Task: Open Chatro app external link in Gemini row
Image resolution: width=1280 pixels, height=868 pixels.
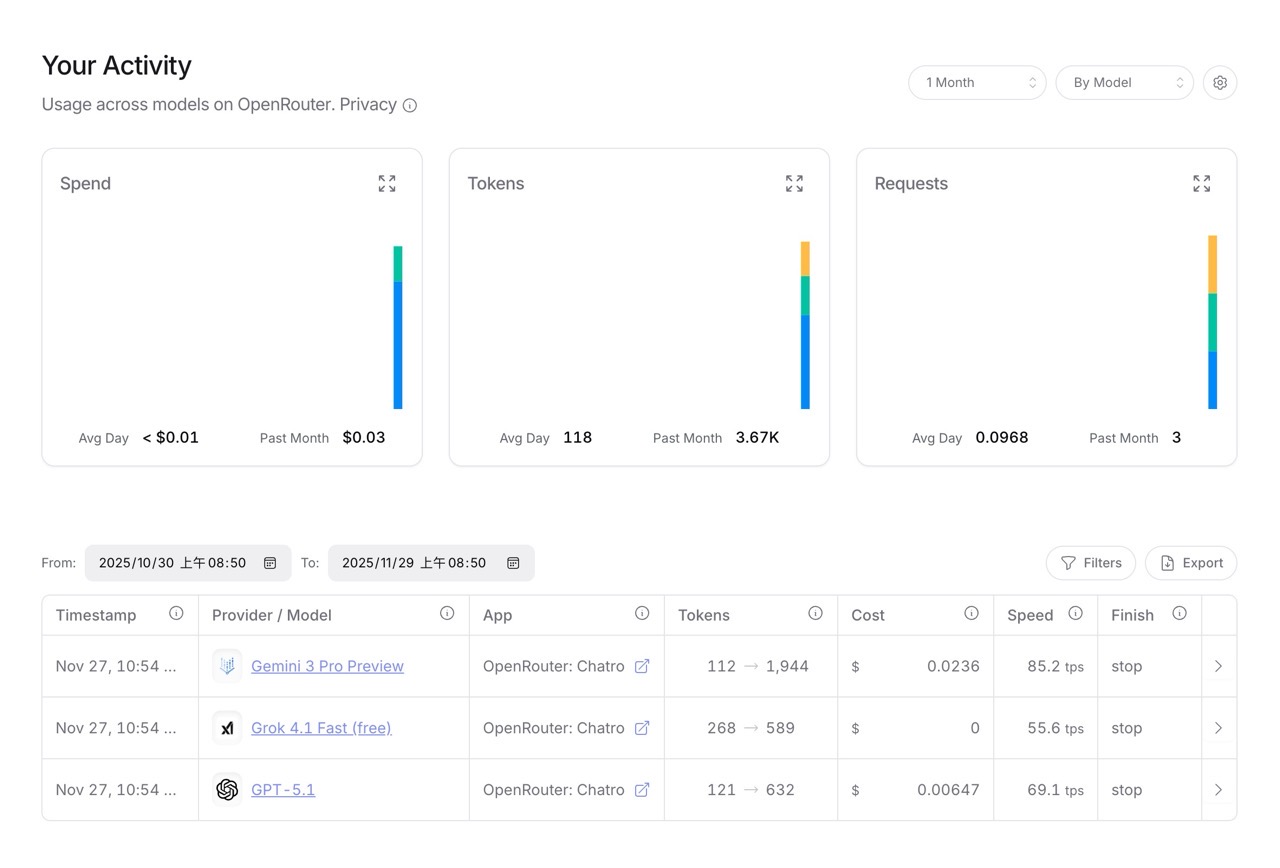Action: tap(642, 667)
